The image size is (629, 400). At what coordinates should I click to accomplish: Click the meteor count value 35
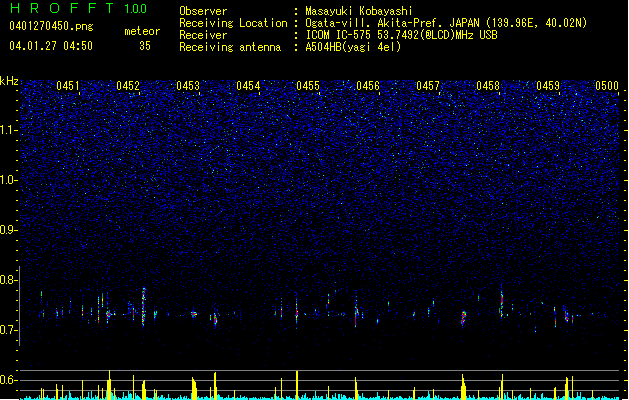coord(145,46)
